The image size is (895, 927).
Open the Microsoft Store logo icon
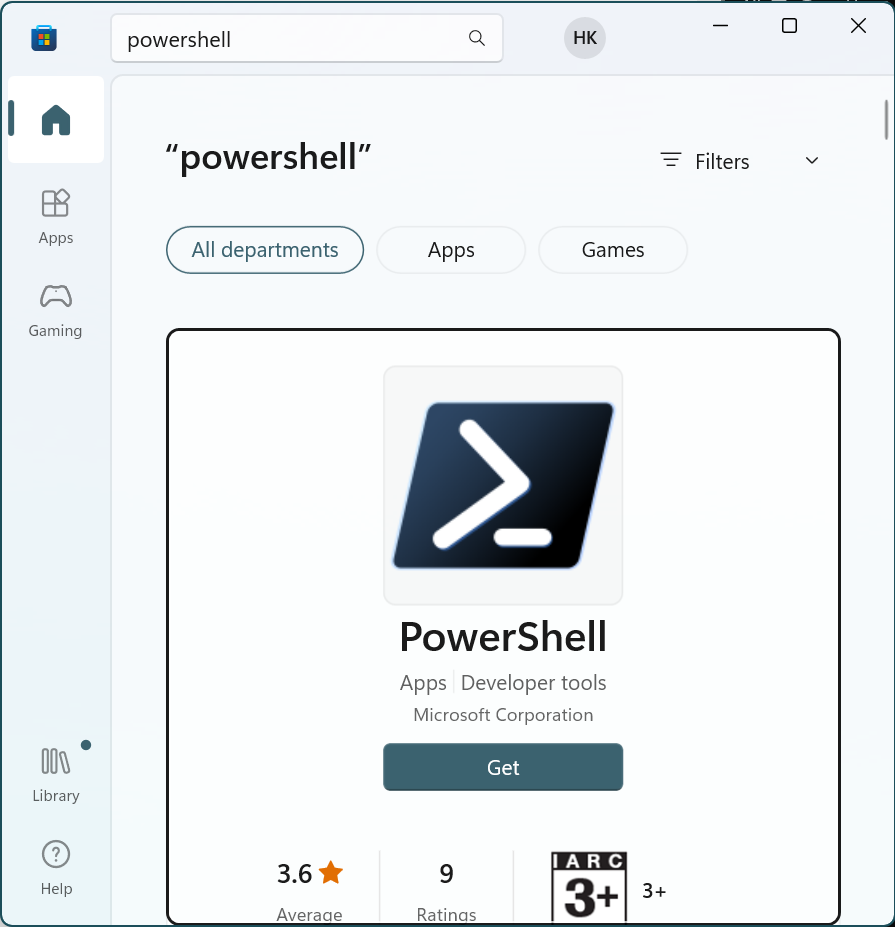click(44, 38)
